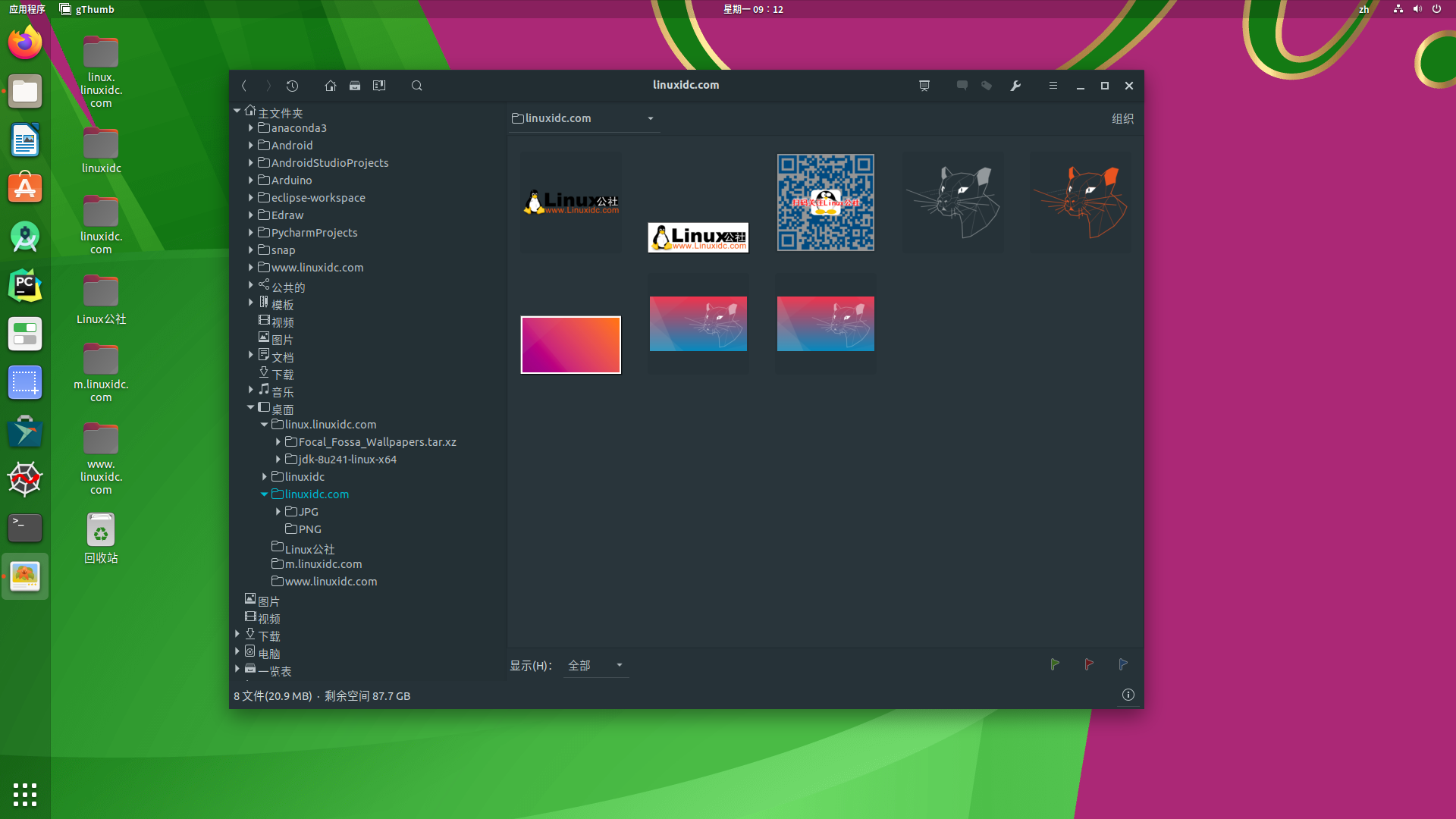
Task: Start a slideshow of the images
Action: tap(924, 86)
